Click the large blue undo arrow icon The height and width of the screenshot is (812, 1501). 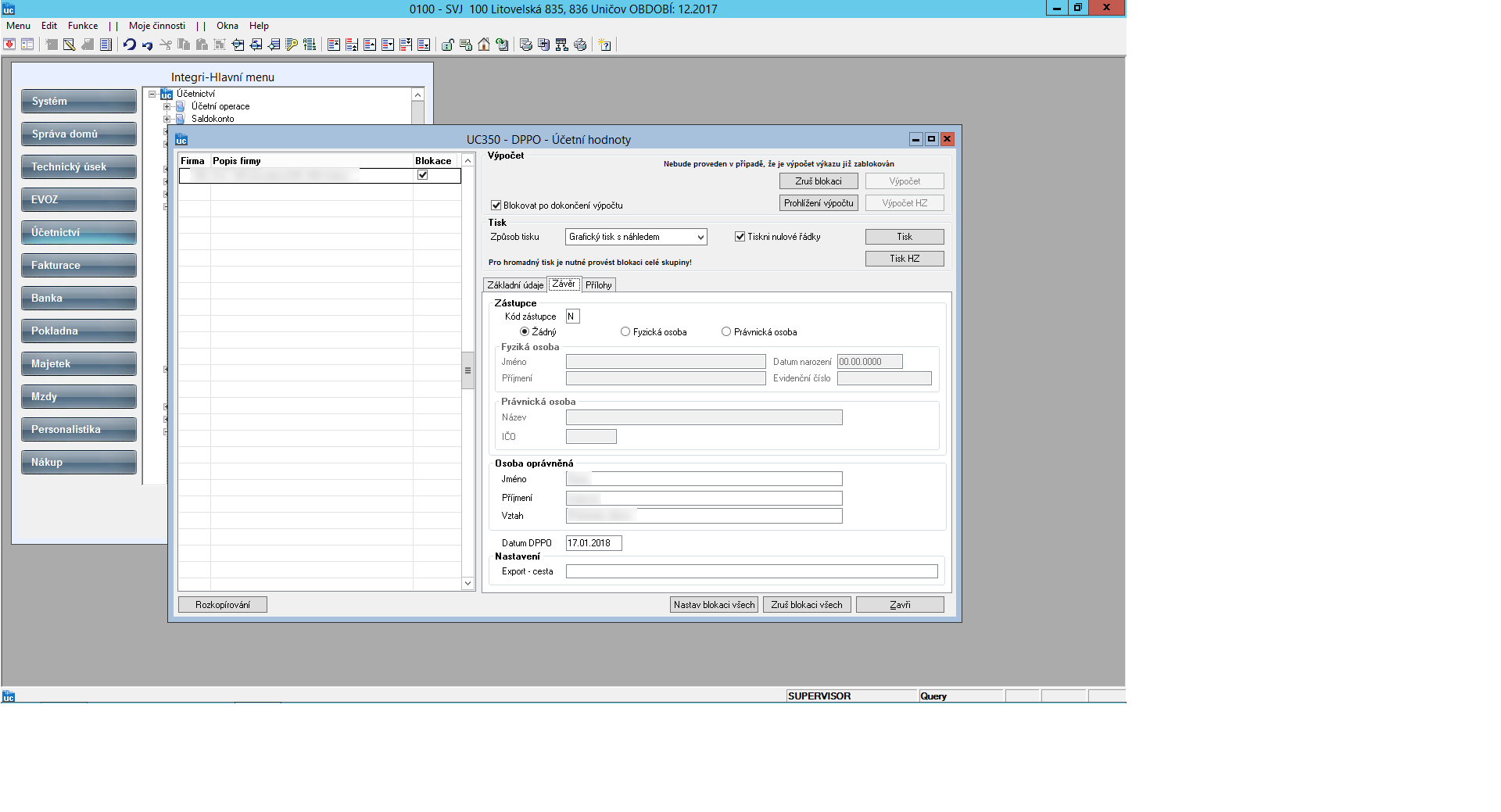[x=130, y=45]
